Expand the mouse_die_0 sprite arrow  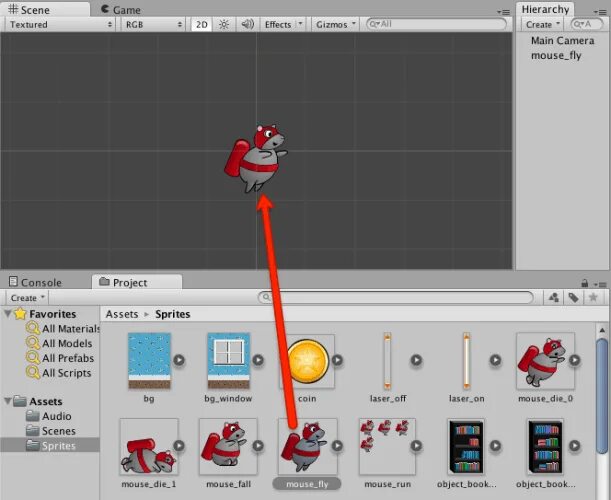pyautogui.click(x=575, y=360)
